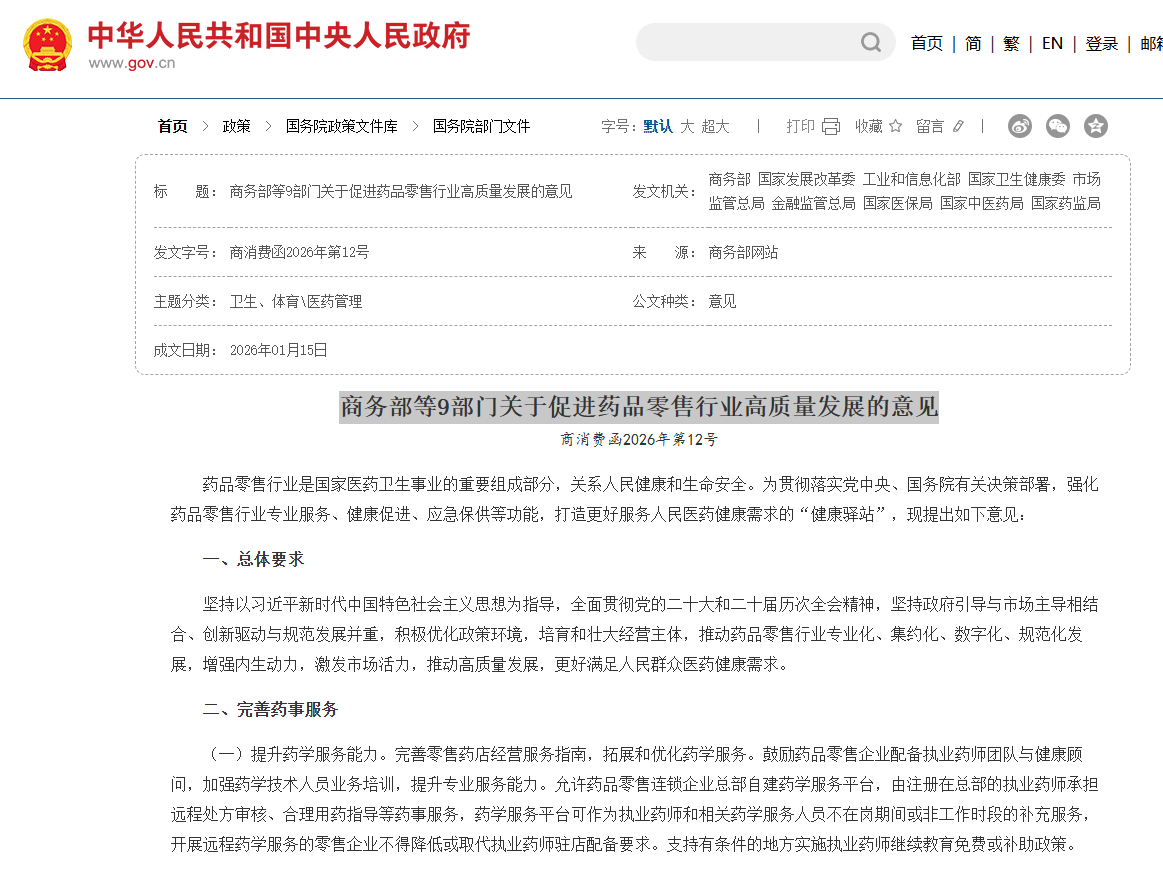This screenshot has width=1163, height=873.
Task: Switch to Simplified Chinese (简)
Action: coord(973,43)
